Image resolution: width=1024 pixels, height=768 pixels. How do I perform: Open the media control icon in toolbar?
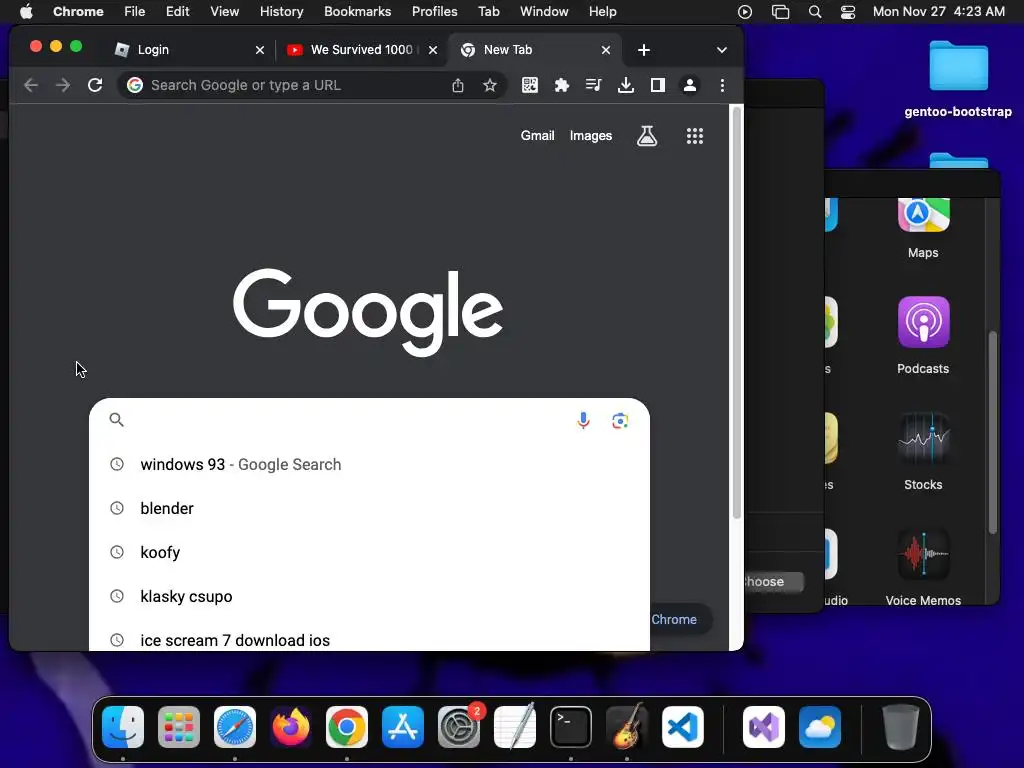click(594, 85)
